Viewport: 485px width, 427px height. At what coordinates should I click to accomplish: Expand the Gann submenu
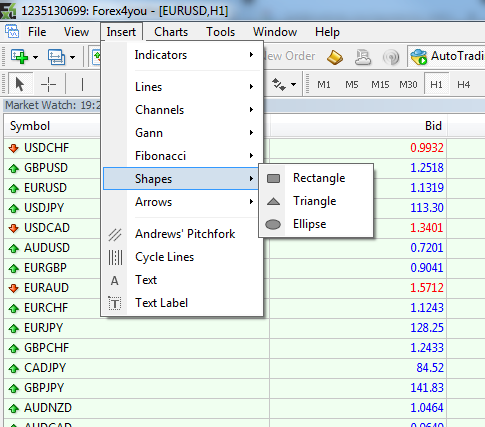click(x=182, y=133)
